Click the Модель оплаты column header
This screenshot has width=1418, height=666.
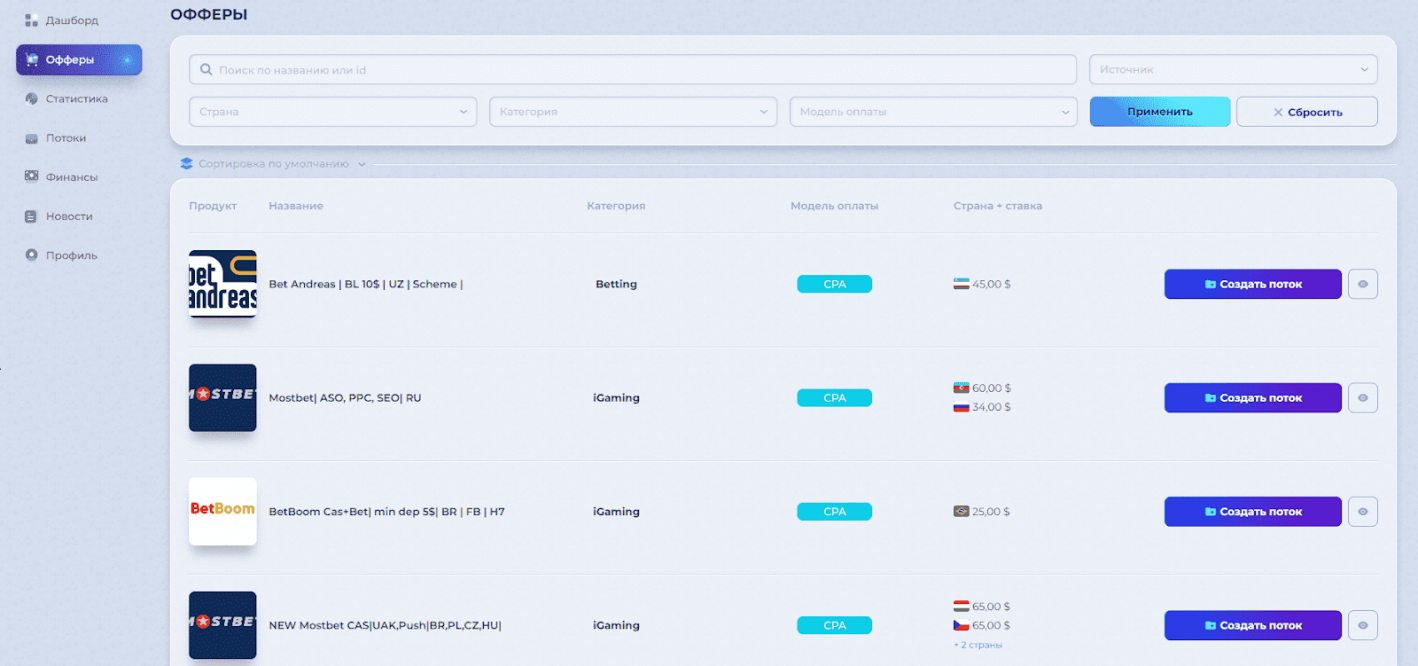coord(834,206)
